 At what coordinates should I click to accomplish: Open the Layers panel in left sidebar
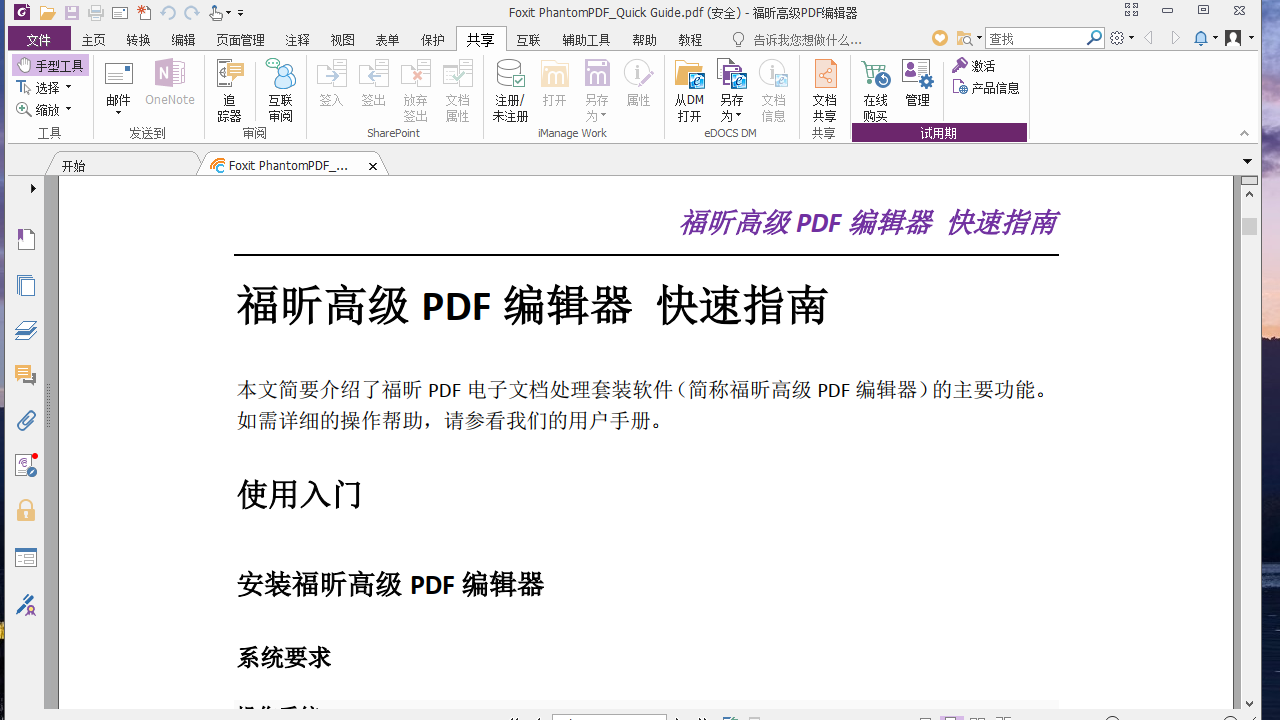[26, 331]
